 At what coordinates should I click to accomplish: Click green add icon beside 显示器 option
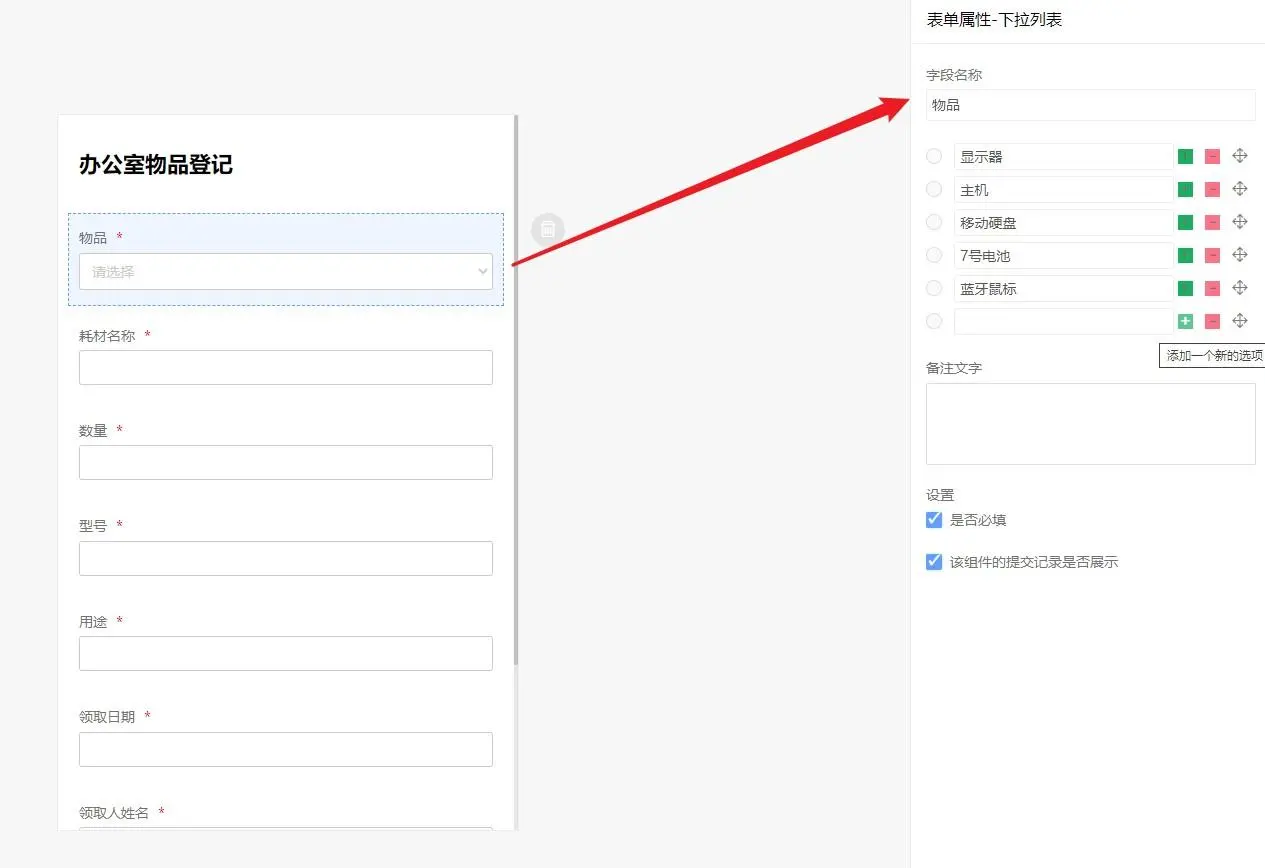point(1185,156)
